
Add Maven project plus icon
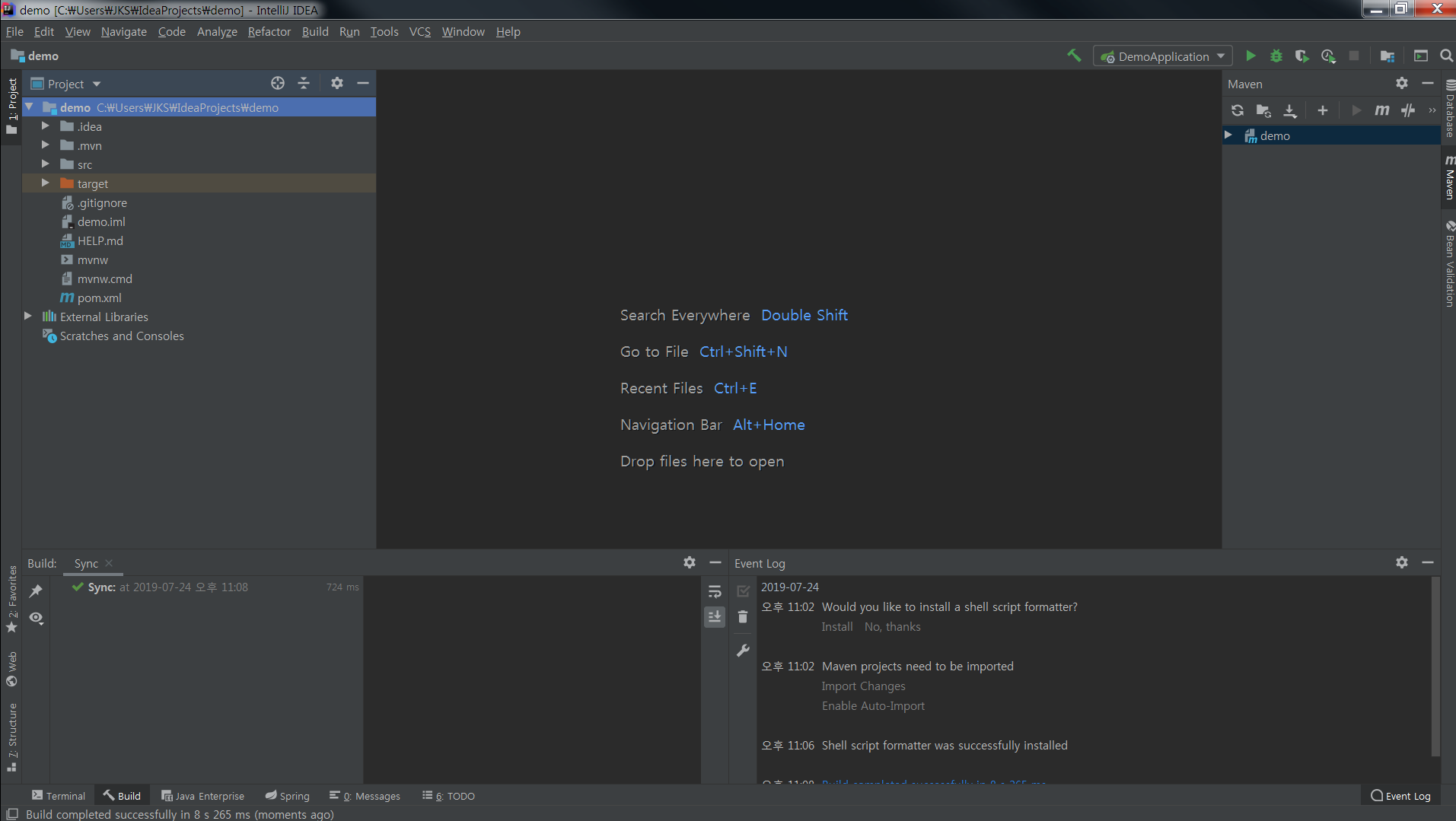(1323, 110)
